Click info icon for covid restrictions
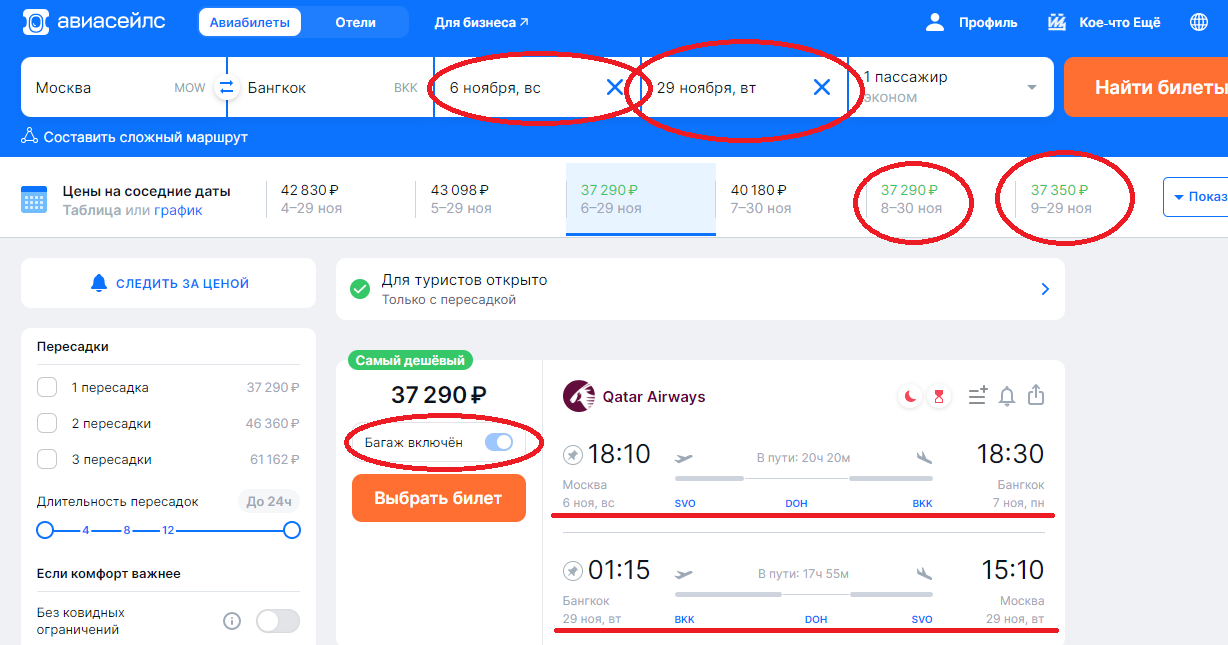Screen dimensions: 1228x645 (x=232, y=621)
